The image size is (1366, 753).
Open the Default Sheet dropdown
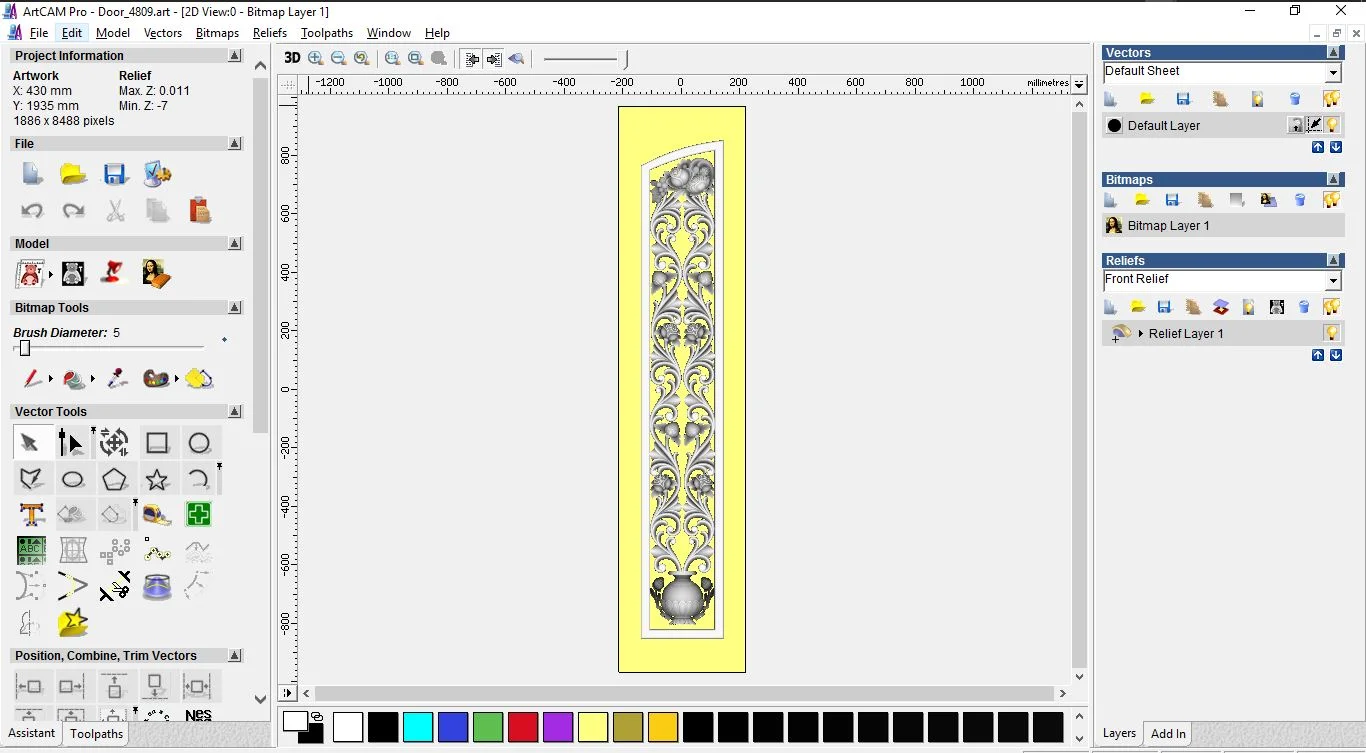pyautogui.click(x=1333, y=73)
